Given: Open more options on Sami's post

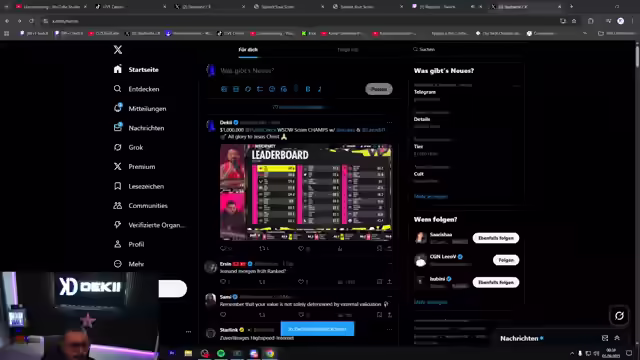Looking at the screenshot, I should 389,297.
